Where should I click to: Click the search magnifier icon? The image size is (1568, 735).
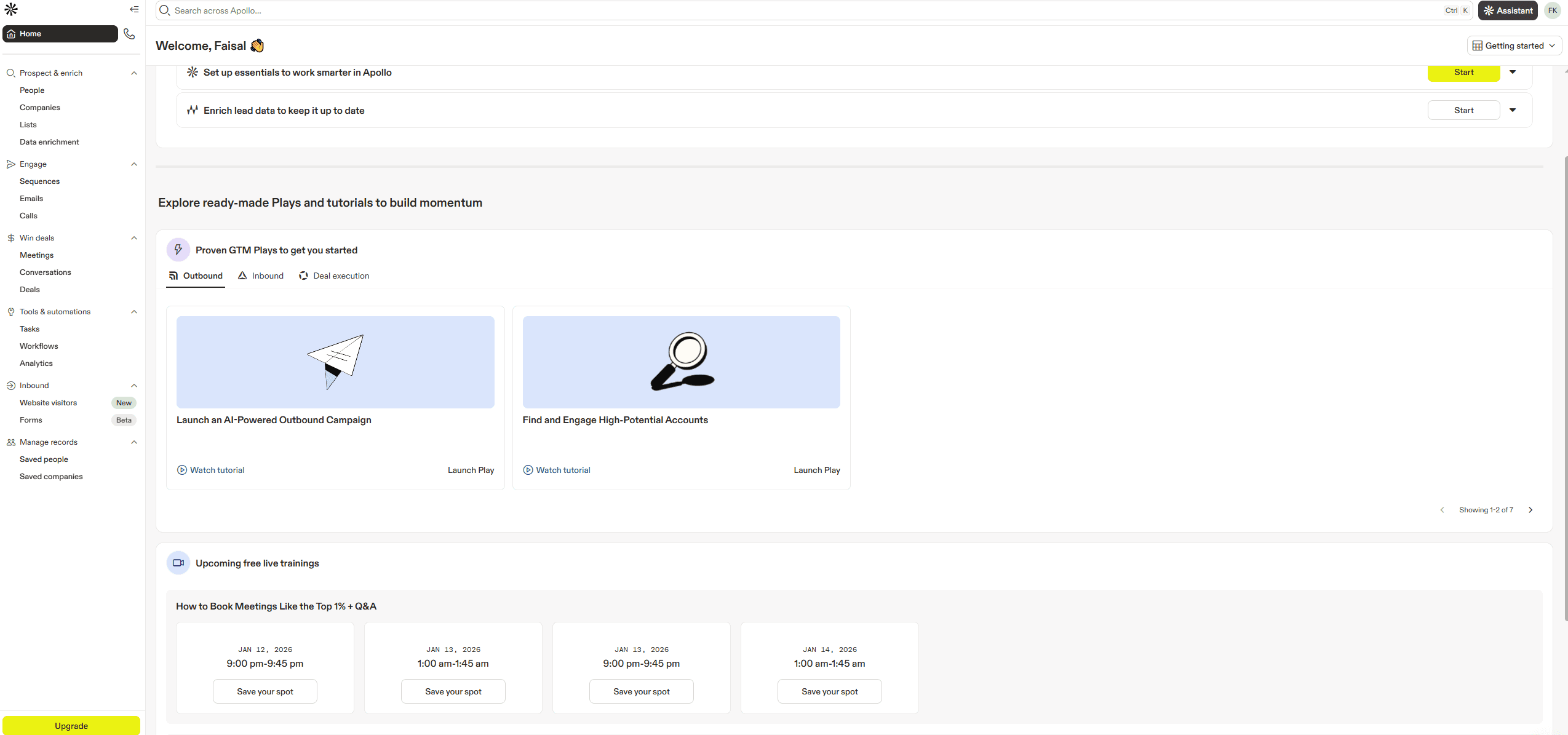(x=164, y=10)
